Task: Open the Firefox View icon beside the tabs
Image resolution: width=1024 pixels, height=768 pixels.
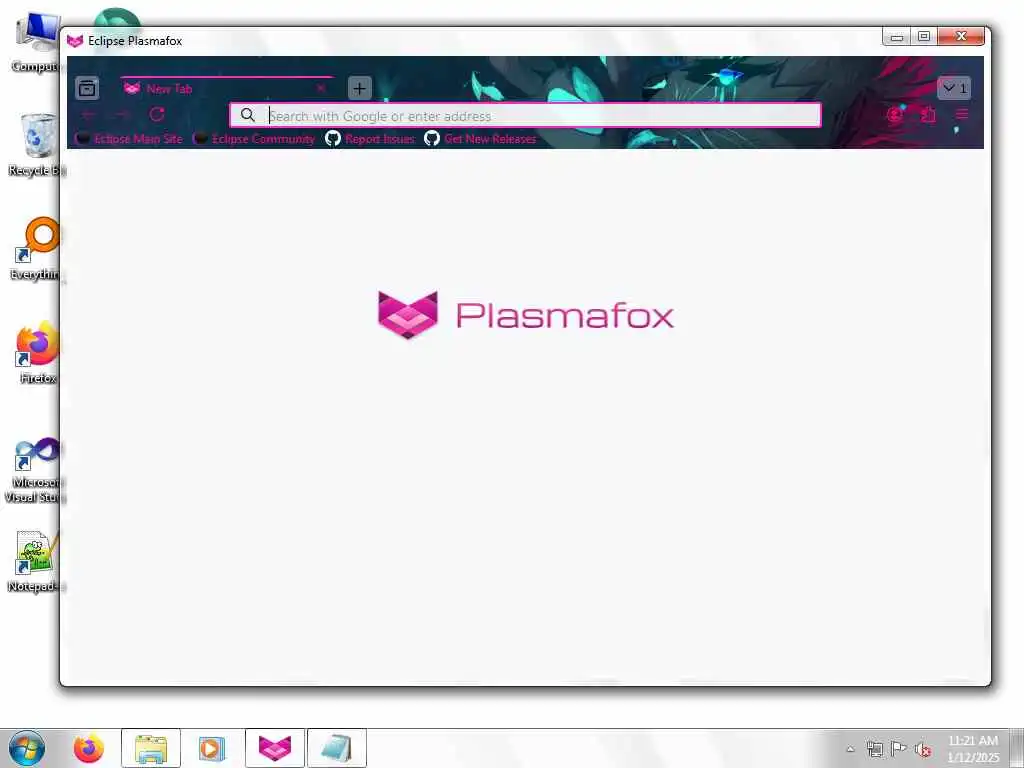Action: click(87, 88)
